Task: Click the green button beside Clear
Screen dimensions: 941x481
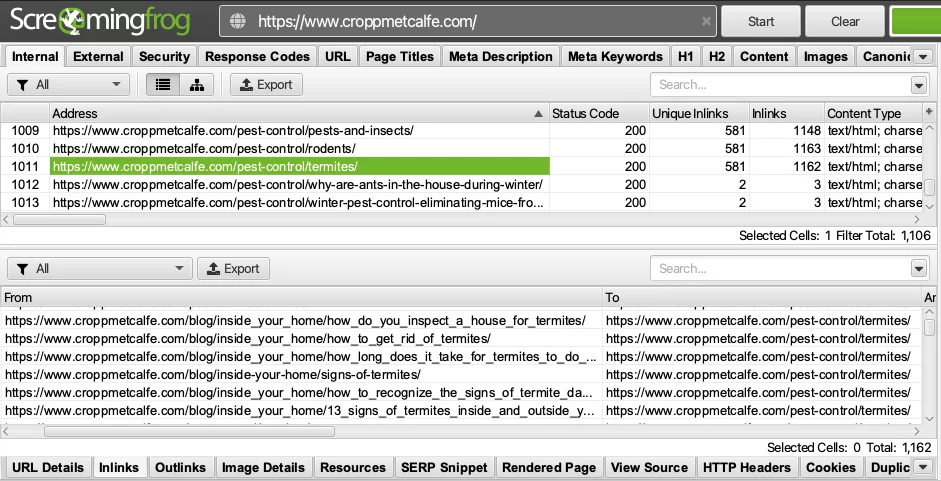Action: pos(915,22)
